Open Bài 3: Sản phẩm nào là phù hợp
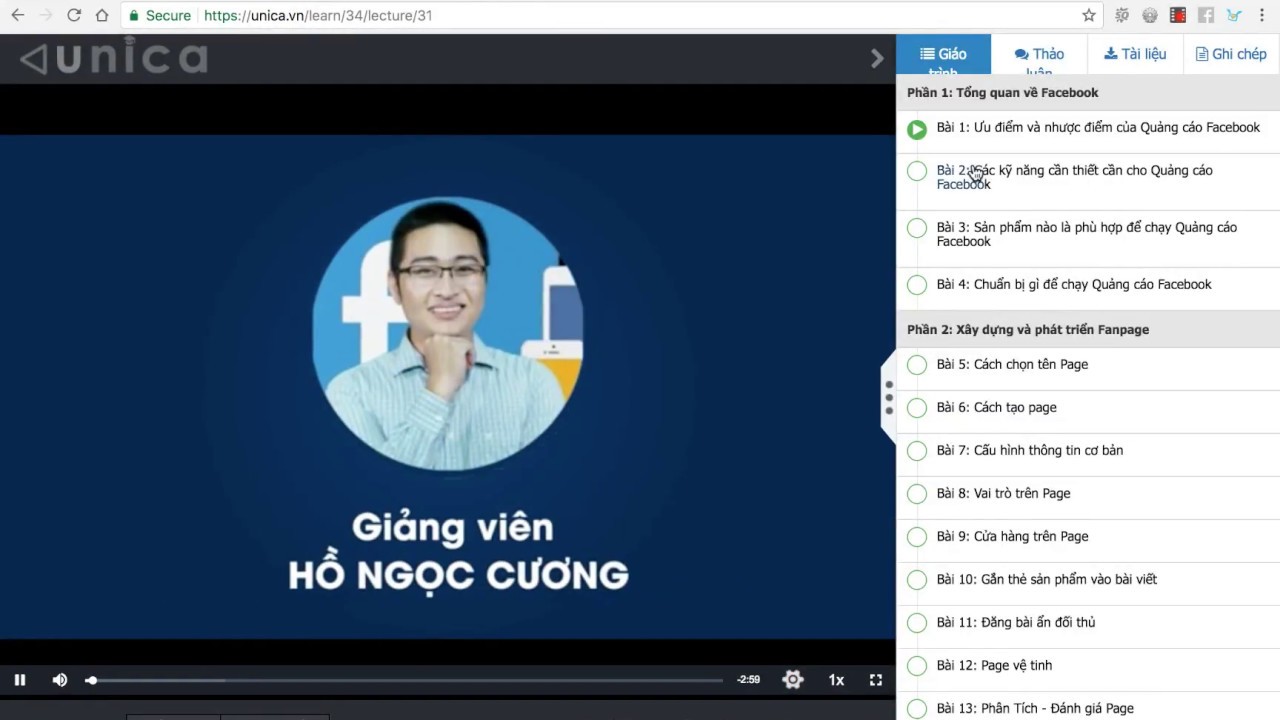This screenshot has width=1280, height=720. 1088,234
